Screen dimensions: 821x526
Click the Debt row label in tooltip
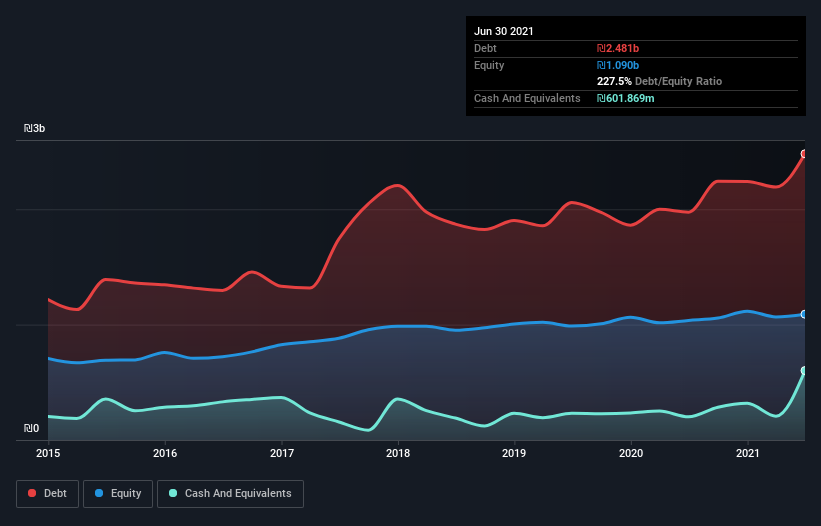485,48
